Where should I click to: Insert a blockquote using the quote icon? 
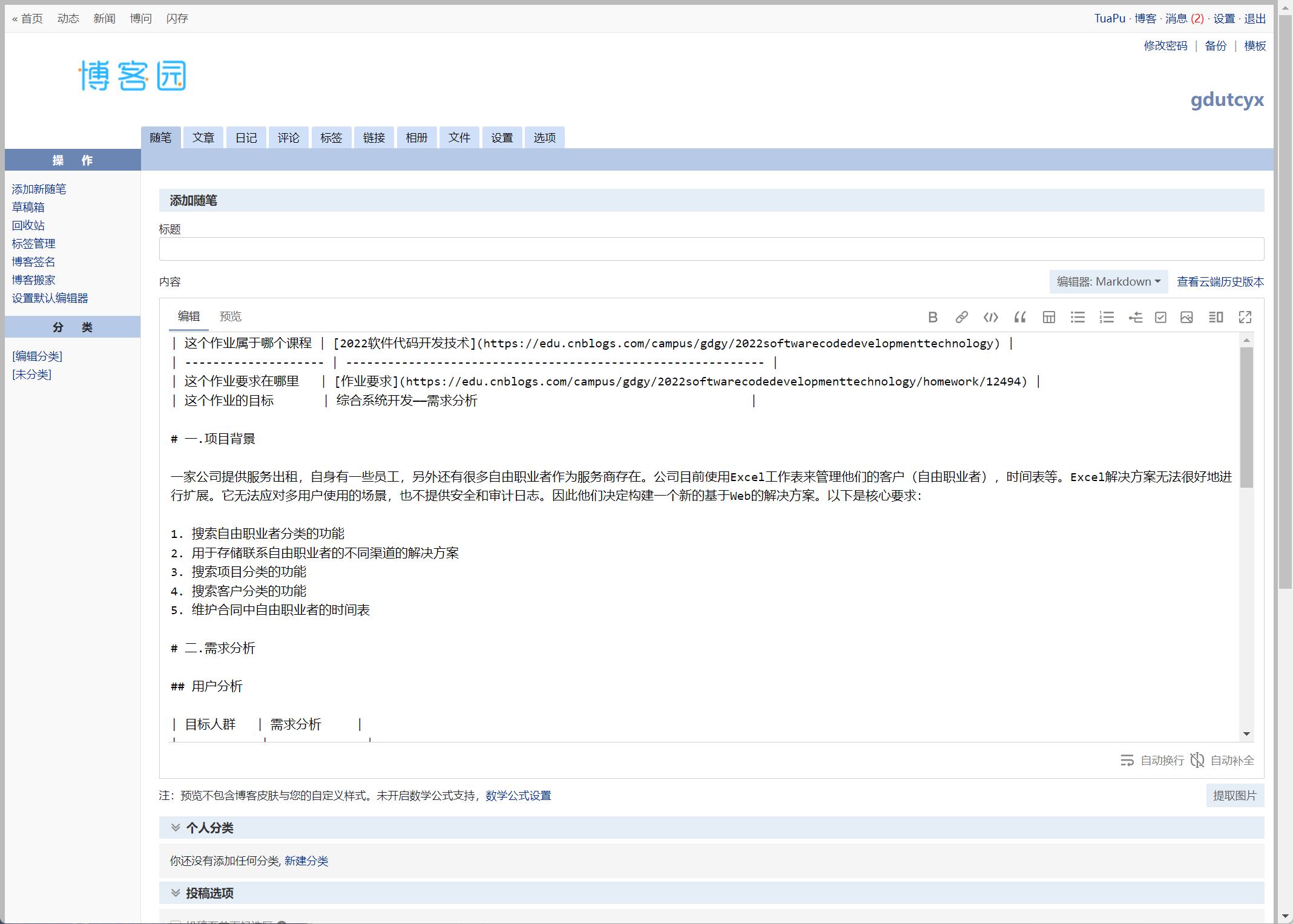pyautogui.click(x=1020, y=317)
